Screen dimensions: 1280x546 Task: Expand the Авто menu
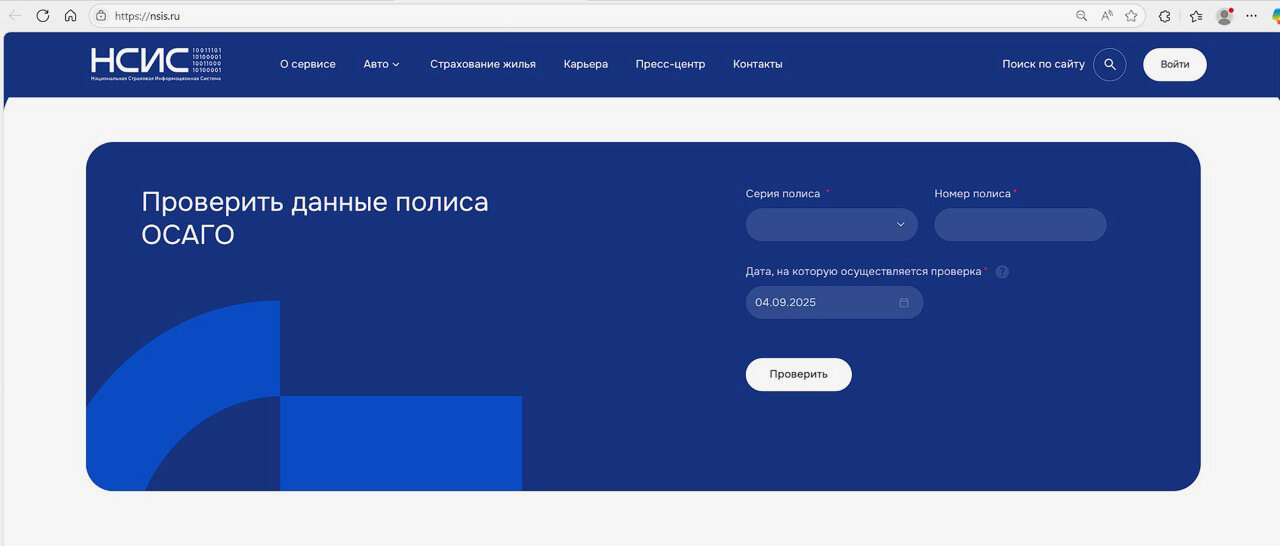381,64
